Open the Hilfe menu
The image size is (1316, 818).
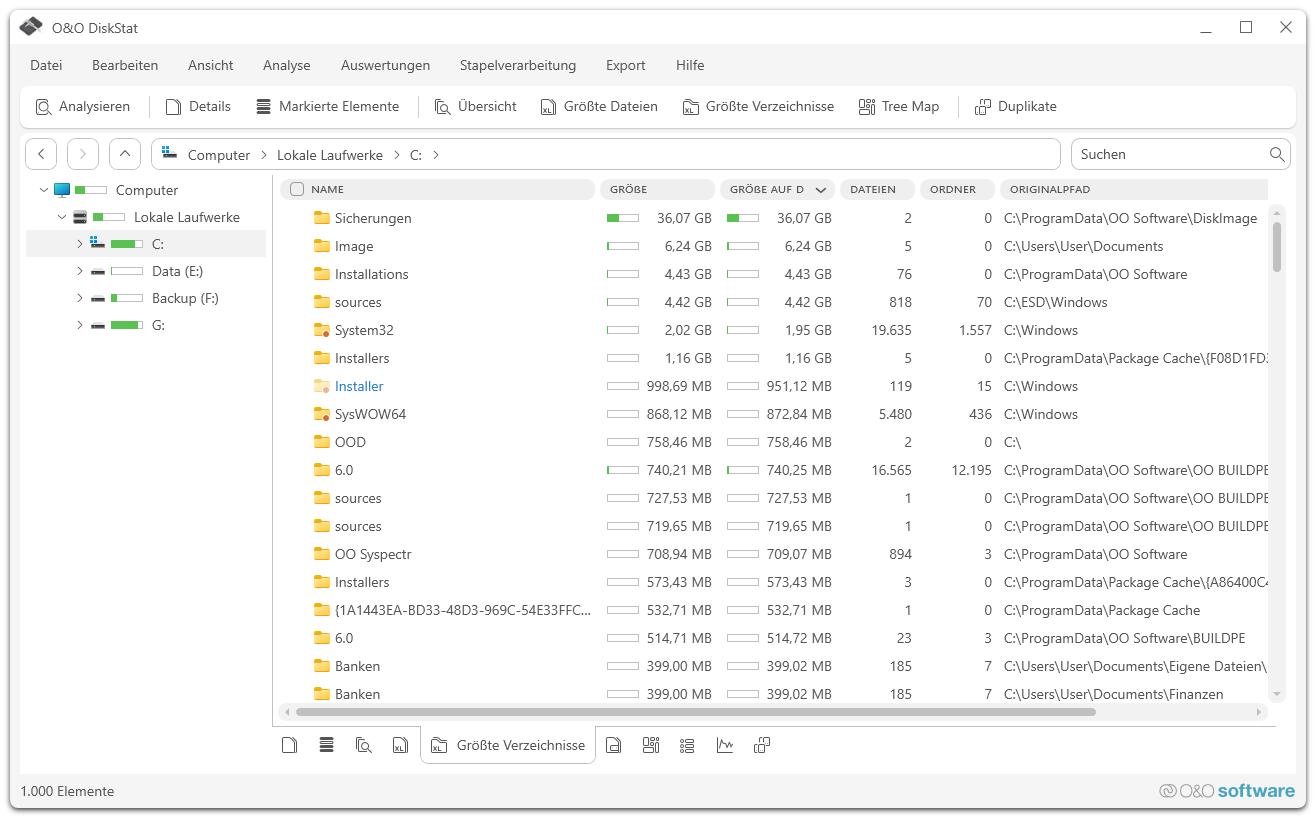690,65
